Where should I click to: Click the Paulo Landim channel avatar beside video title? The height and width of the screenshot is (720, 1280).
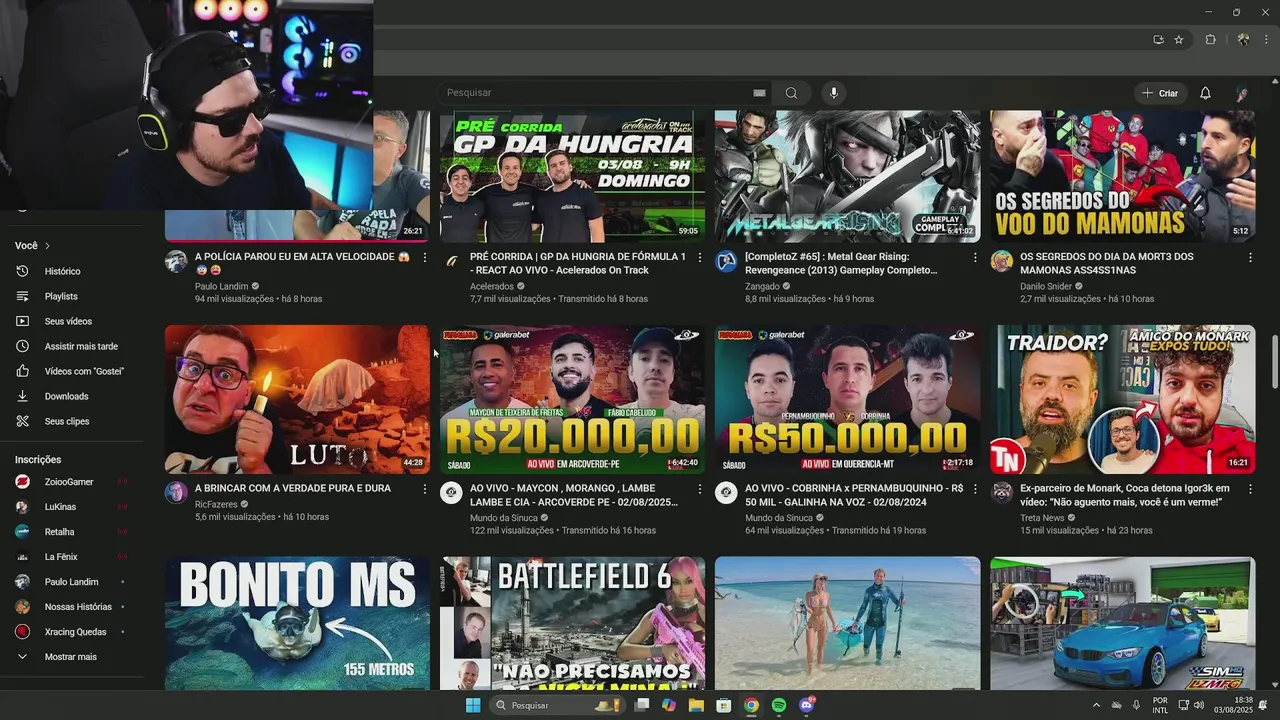[176, 262]
